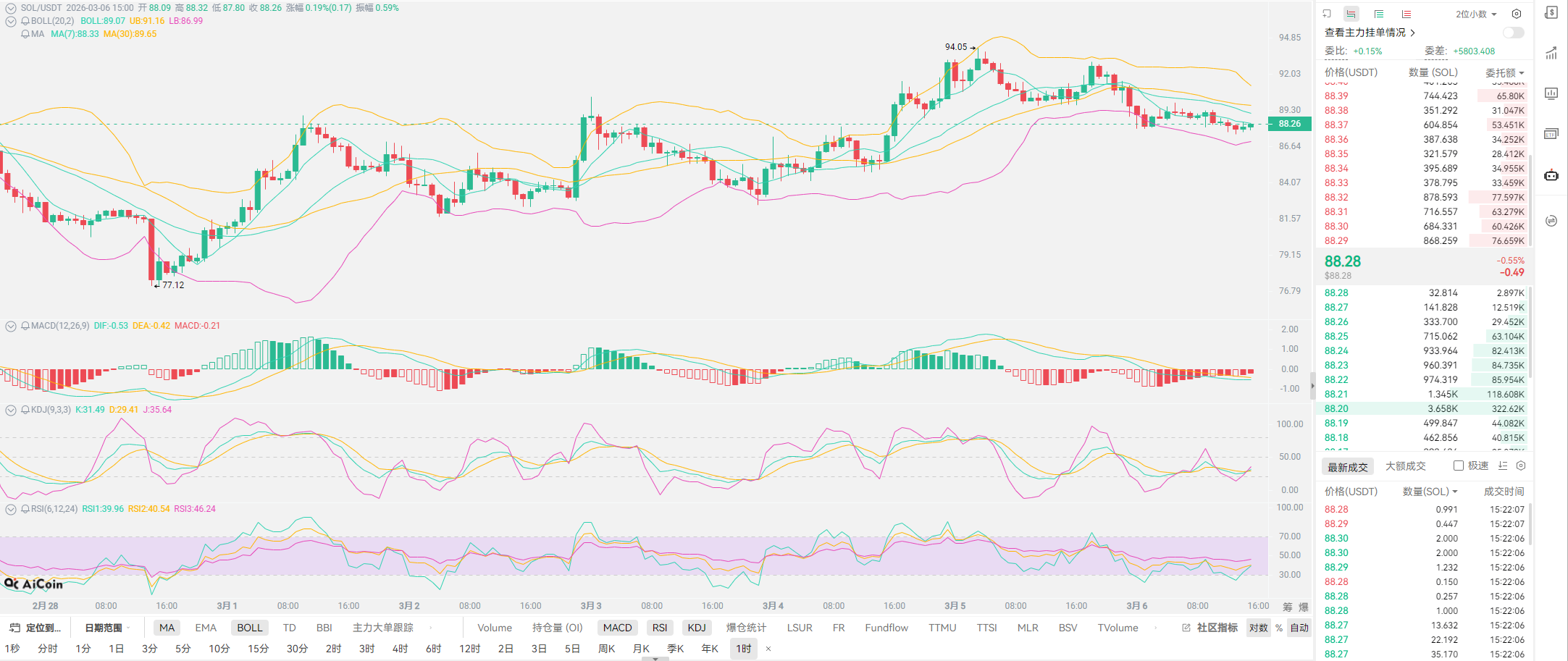1568x661 pixels.
Task: Open recent trades settings hexagon icon
Action: click(1521, 466)
